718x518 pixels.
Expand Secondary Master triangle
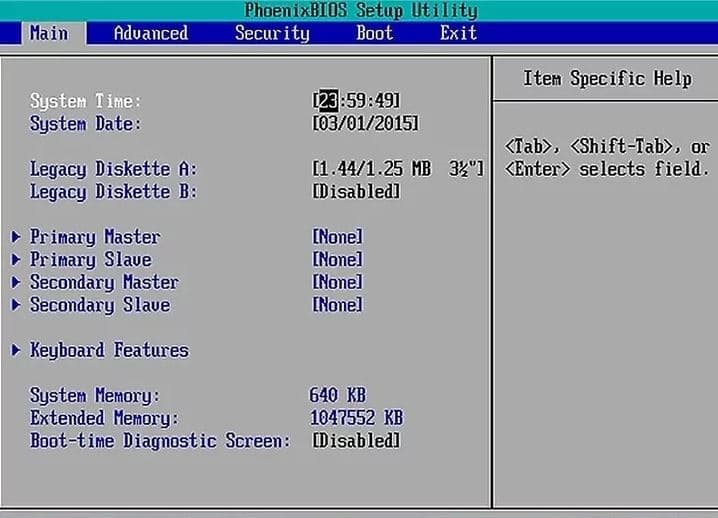coord(16,283)
